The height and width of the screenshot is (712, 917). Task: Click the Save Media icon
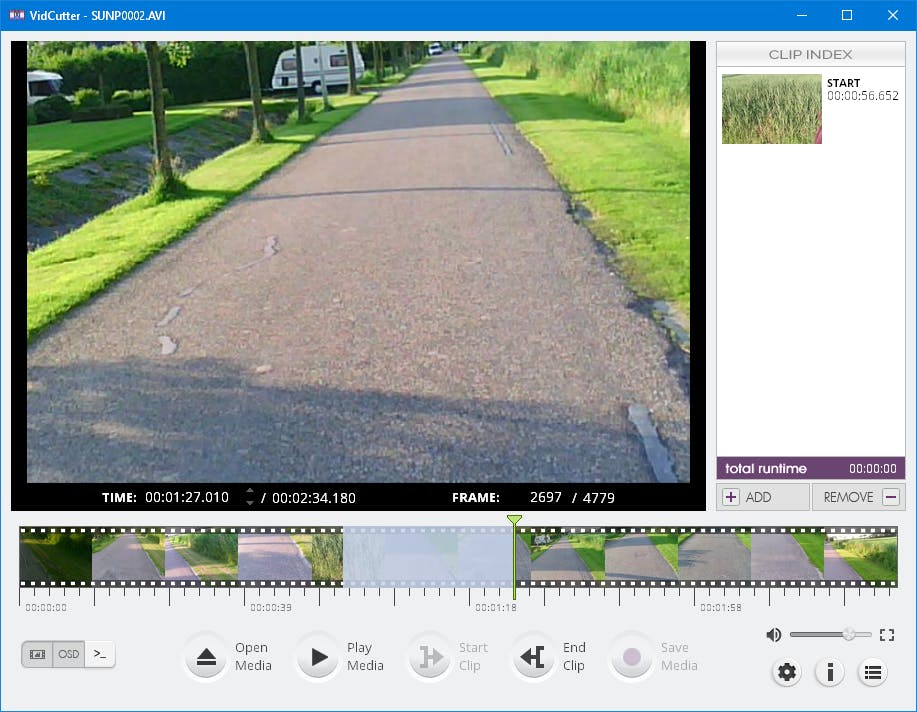(x=630, y=656)
